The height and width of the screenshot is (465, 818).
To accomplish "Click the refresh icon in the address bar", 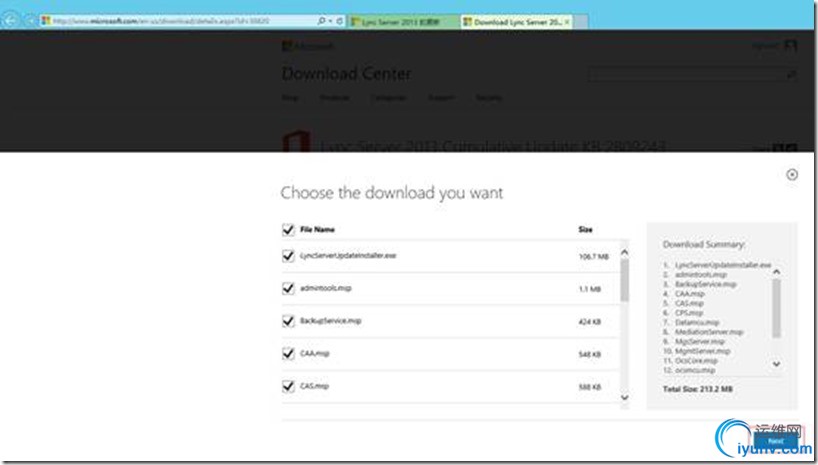I will pyautogui.click(x=340, y=21).
